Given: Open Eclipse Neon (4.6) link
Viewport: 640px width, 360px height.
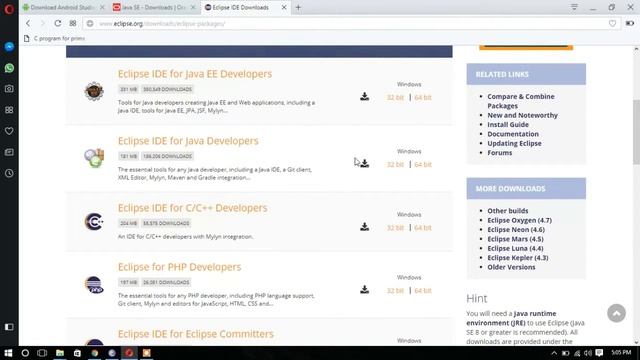Looking at the screenshot, I should (x=516, y=230).
